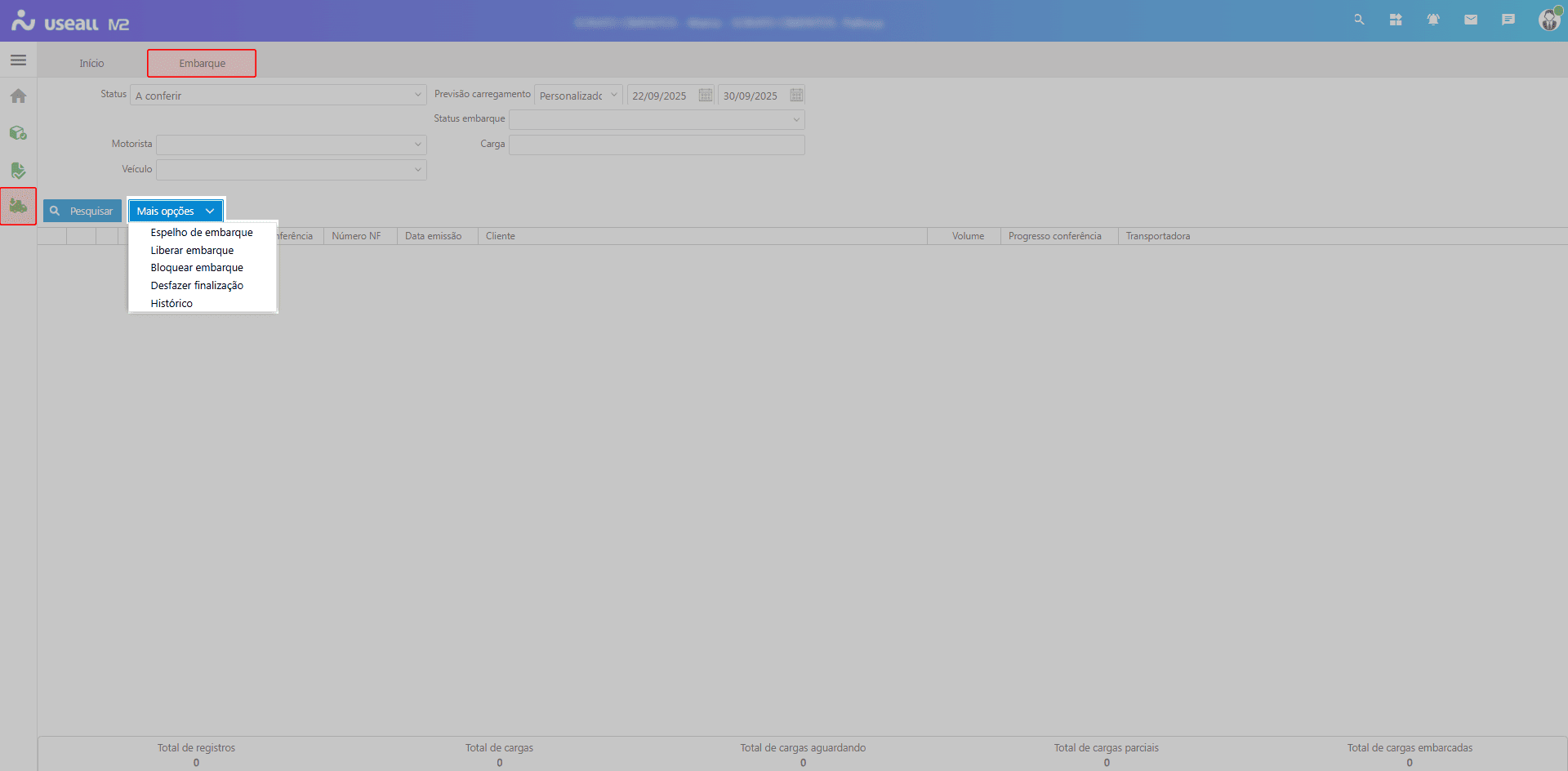The image size is (1568, 771).
Task: Open the chat messages icon
Action: (1508, 20)
